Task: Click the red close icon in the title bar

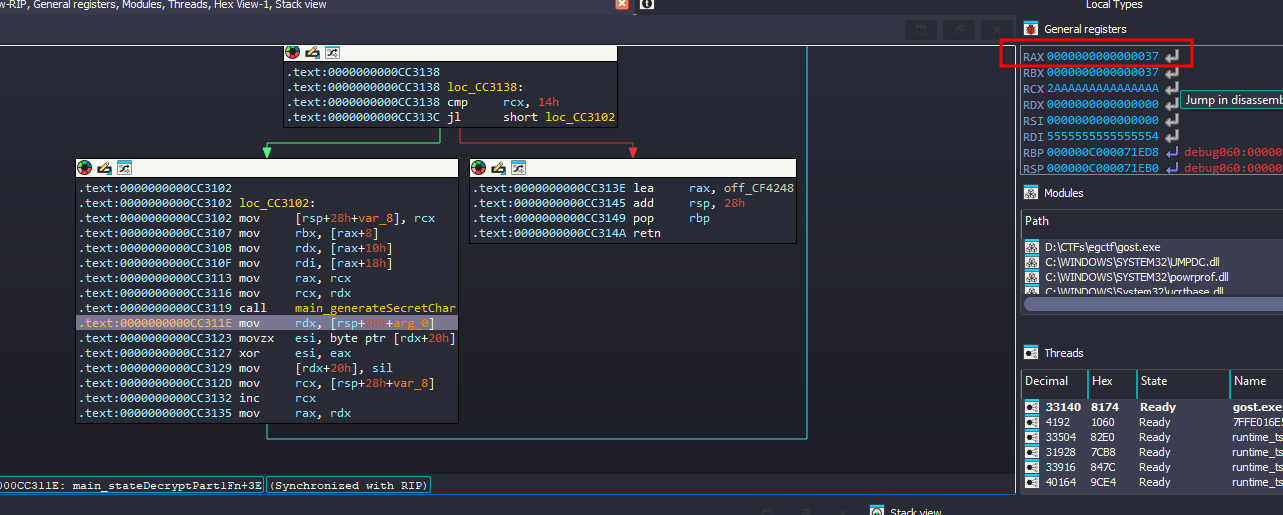Action: [x=622, y=5]
